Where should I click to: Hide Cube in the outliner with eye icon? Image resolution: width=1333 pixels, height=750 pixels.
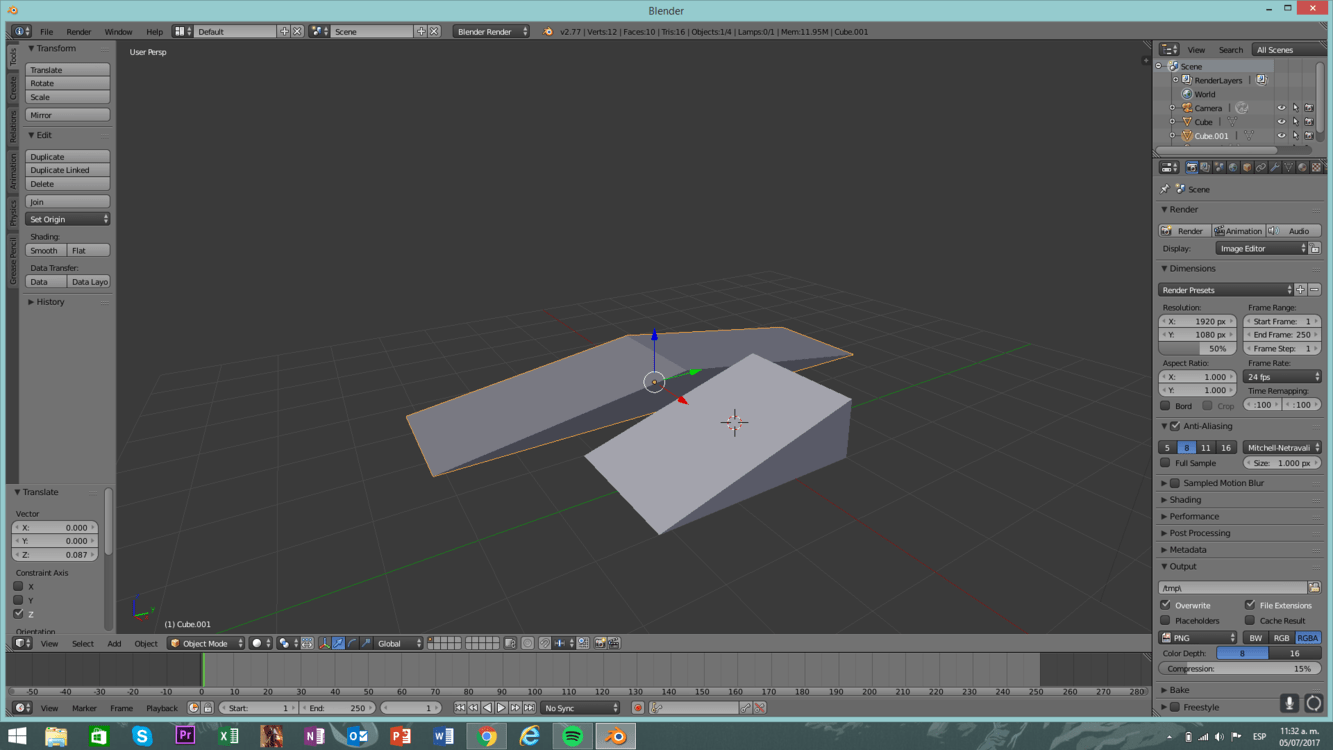click(x=1281, y=122)
